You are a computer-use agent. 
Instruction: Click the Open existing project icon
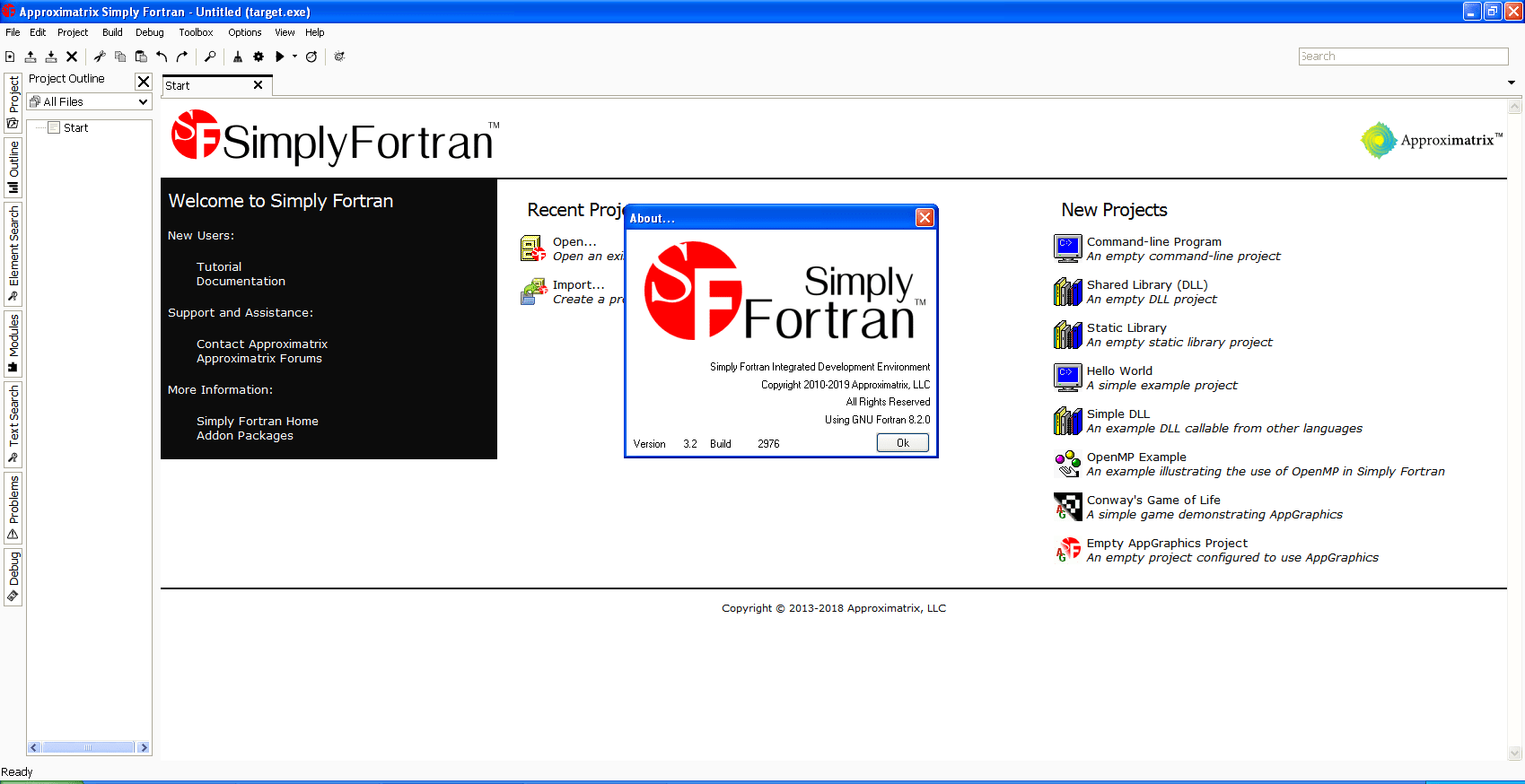(533, 248)
